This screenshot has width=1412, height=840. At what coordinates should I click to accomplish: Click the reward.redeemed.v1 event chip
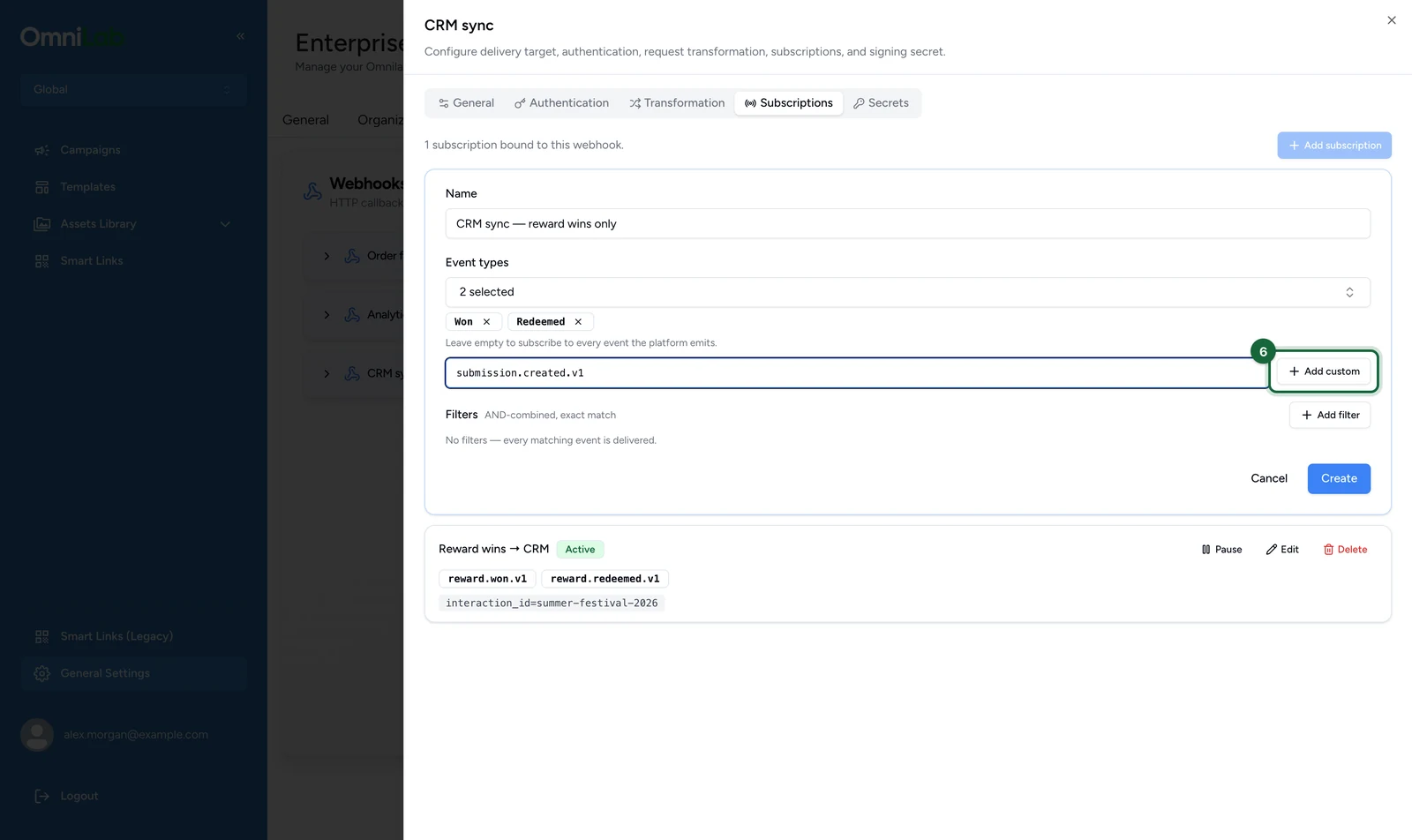click(x=605, y=579)
